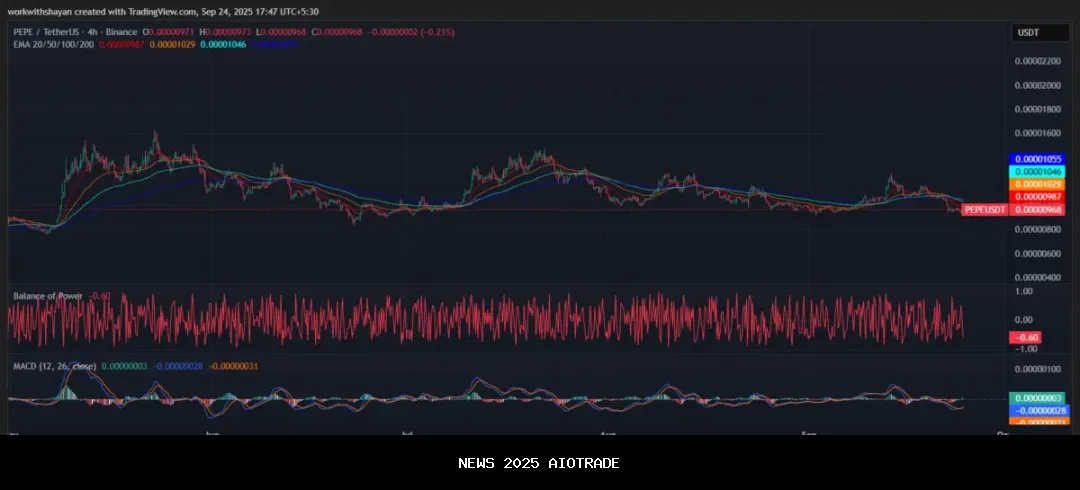The width and height of the screenshot is (1080, 490).
Task: Click the 0.00002200 price axis label
Action: click(1036, 61)
